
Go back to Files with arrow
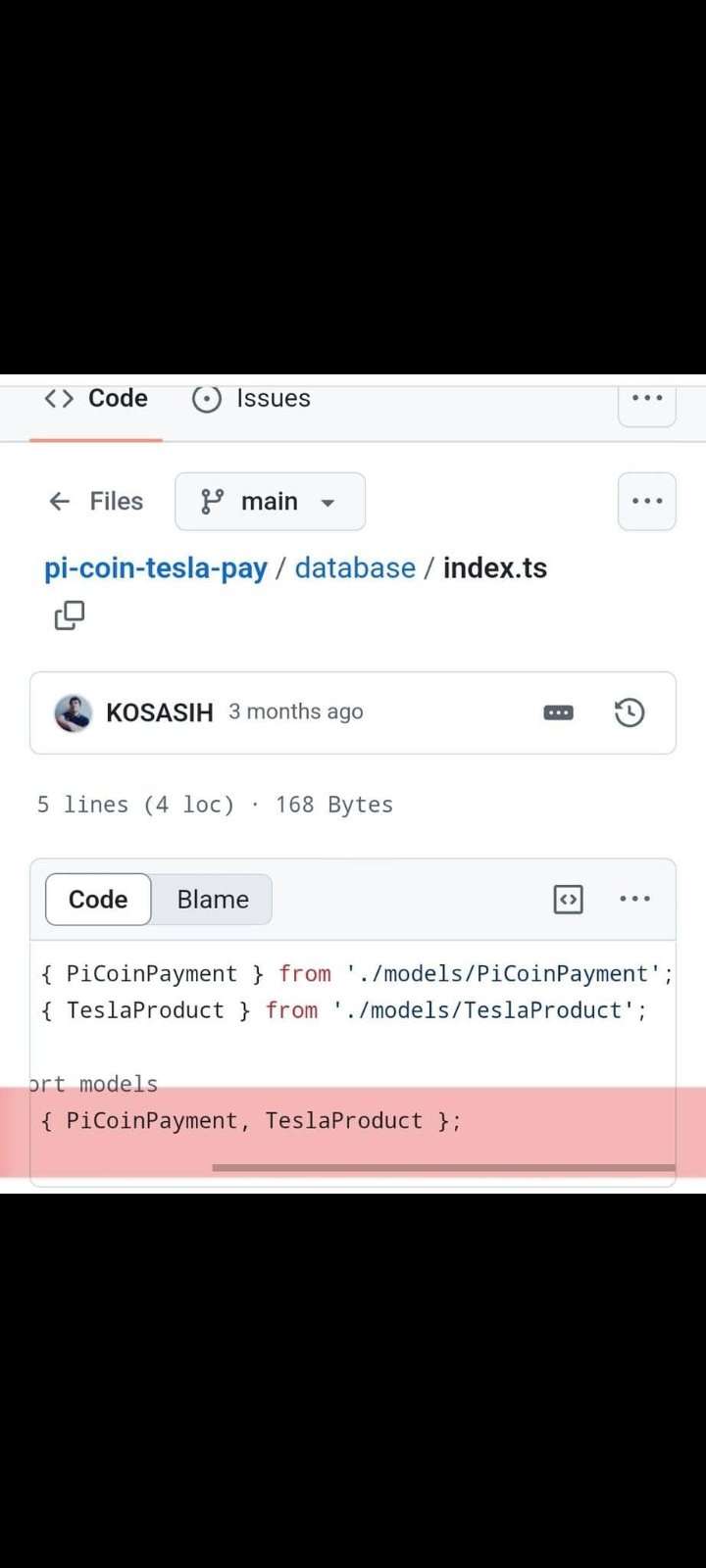coord(96,502)
